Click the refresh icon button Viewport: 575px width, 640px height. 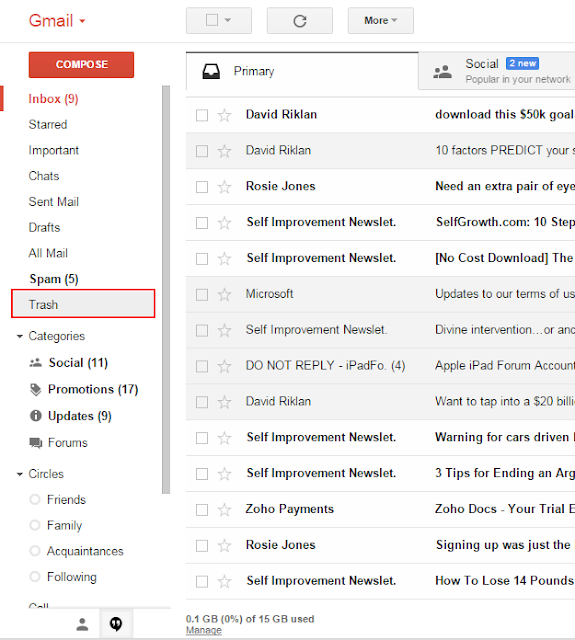point(300,20)
